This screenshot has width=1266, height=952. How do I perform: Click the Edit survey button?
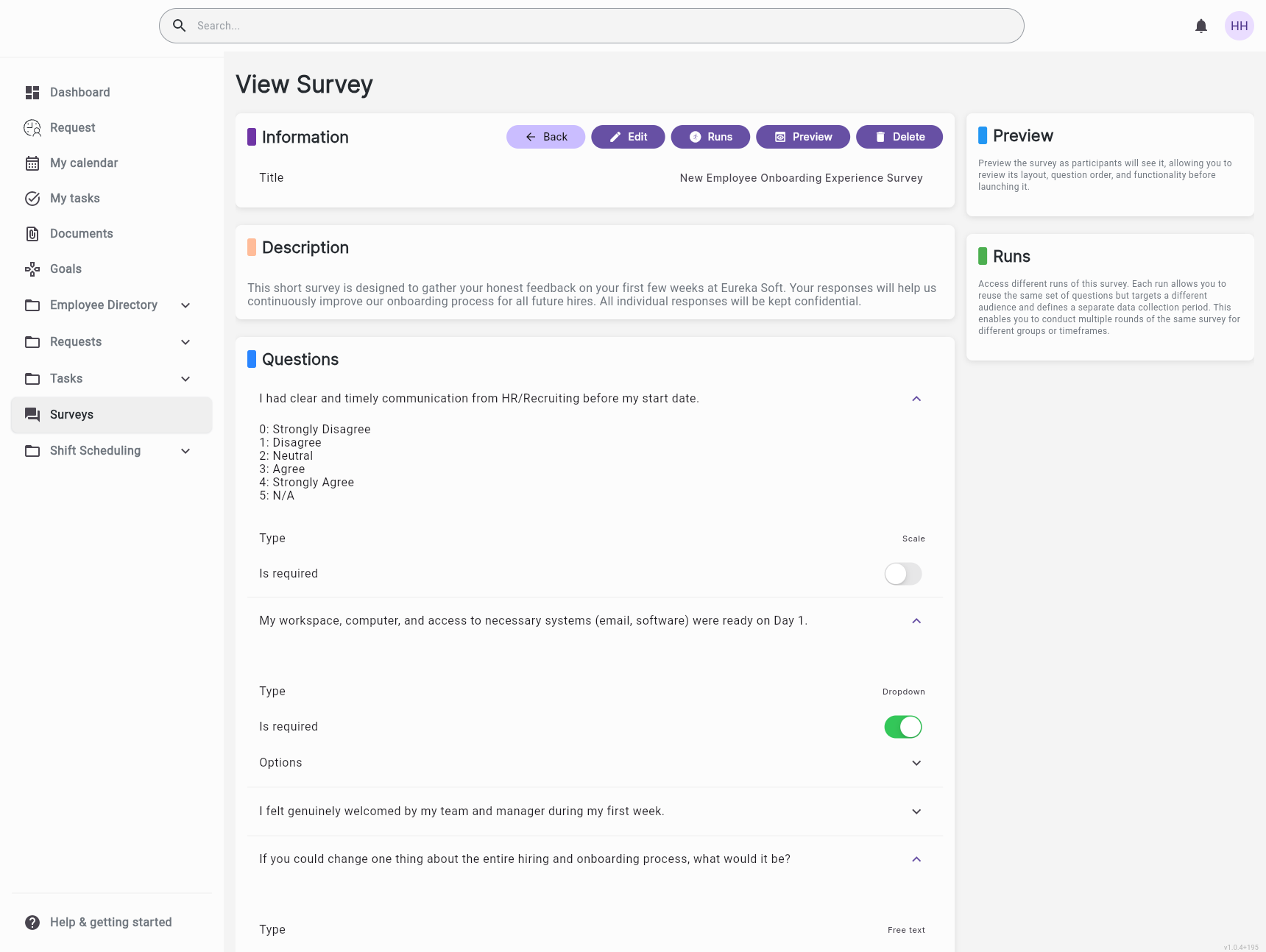pos(628,137)
